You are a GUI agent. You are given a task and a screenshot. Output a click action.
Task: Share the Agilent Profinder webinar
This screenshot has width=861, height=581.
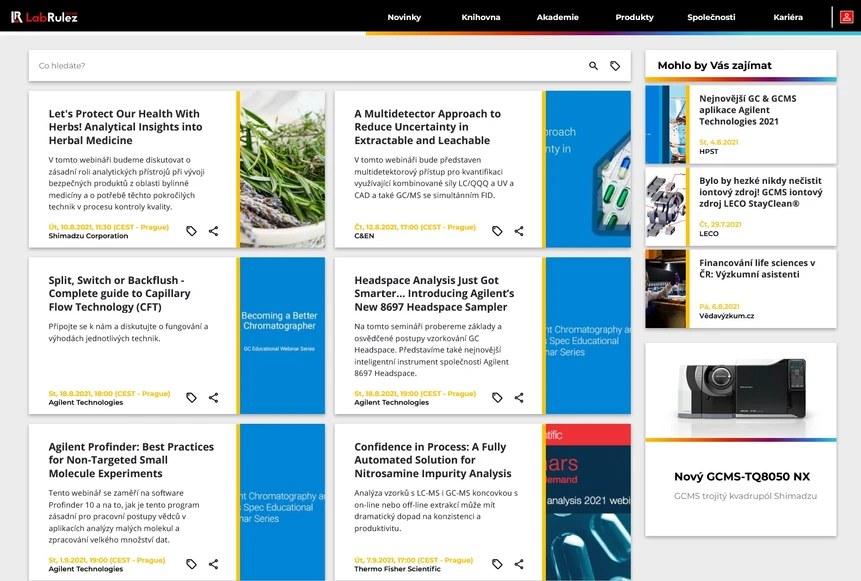click(x=213, y=563)
